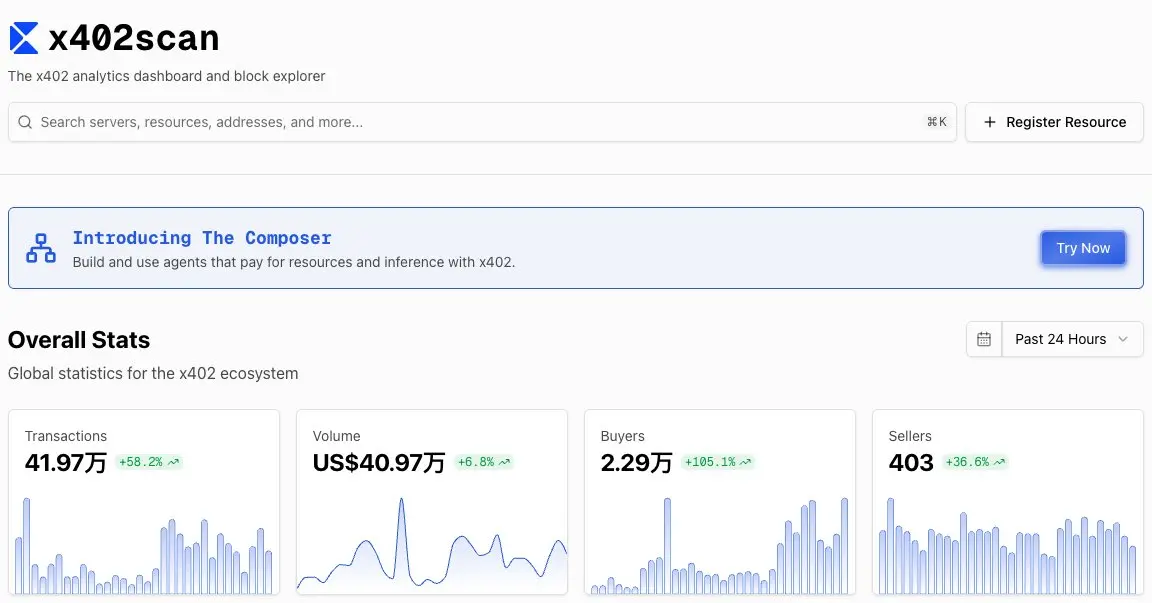Click the magnifier icon in search bar
This screenshot has height=603, width=1152.
coord(25,122)
